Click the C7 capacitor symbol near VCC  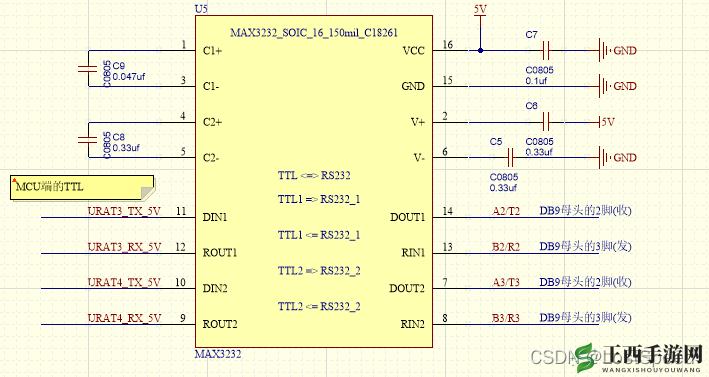point(545,50)
